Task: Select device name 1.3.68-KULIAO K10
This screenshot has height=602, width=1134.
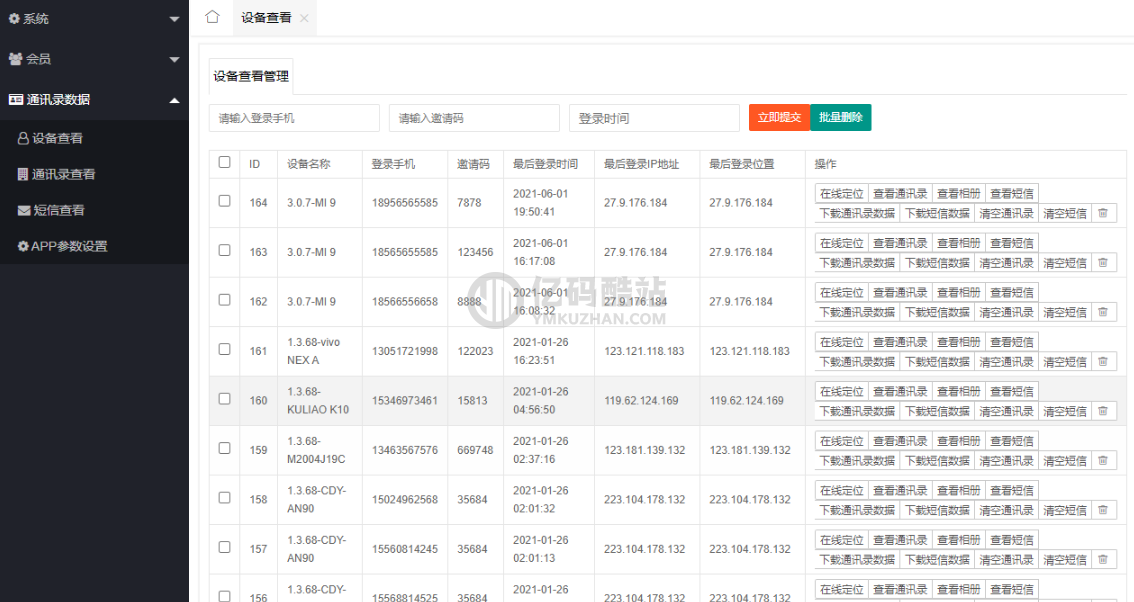Action: pyautogui.click(x=318, y=400)
